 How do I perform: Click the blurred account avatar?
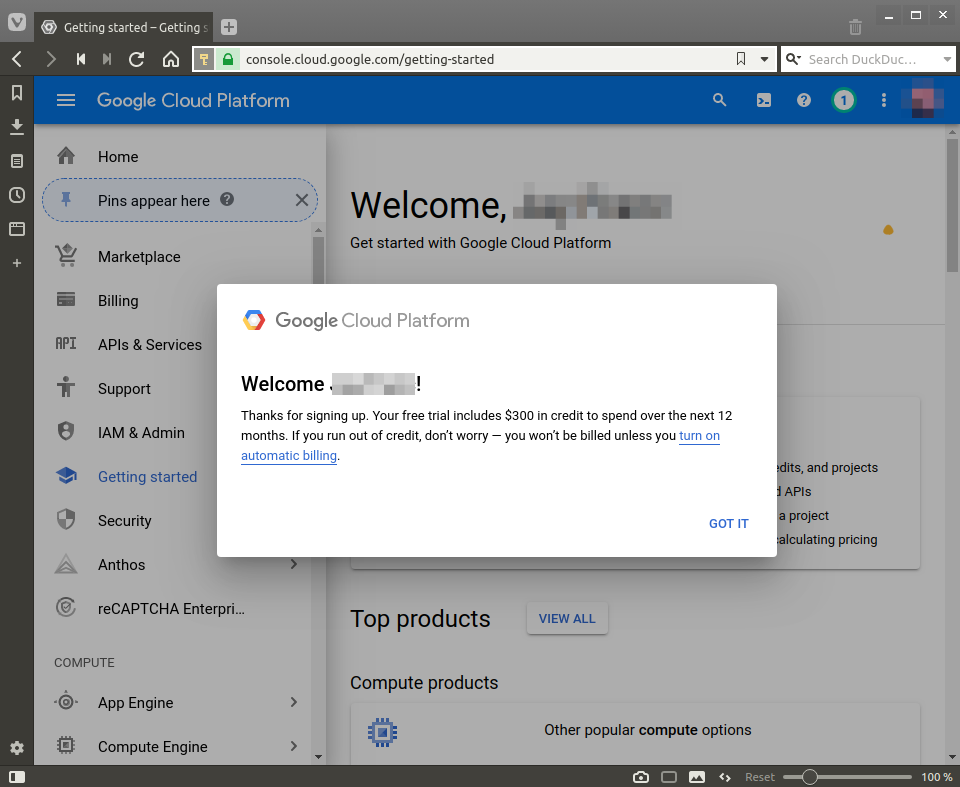(x=922, y=99)
